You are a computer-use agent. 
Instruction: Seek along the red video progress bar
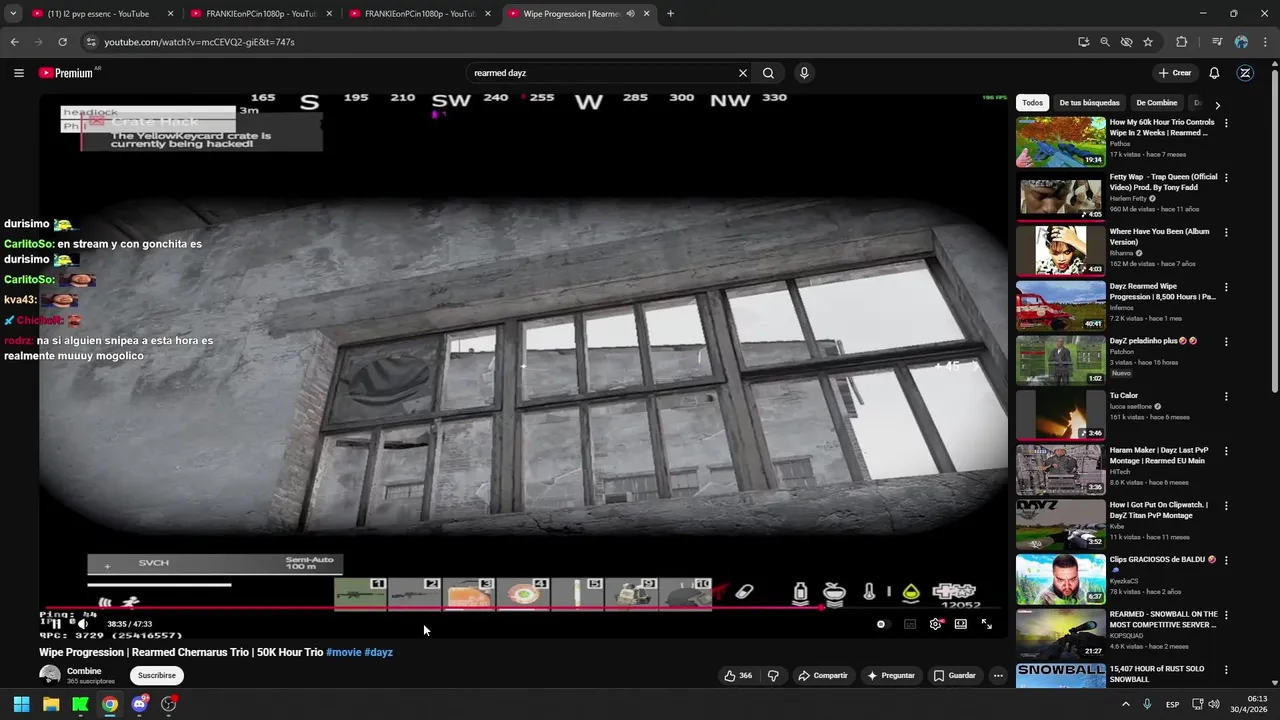click(x=524, y=607)
